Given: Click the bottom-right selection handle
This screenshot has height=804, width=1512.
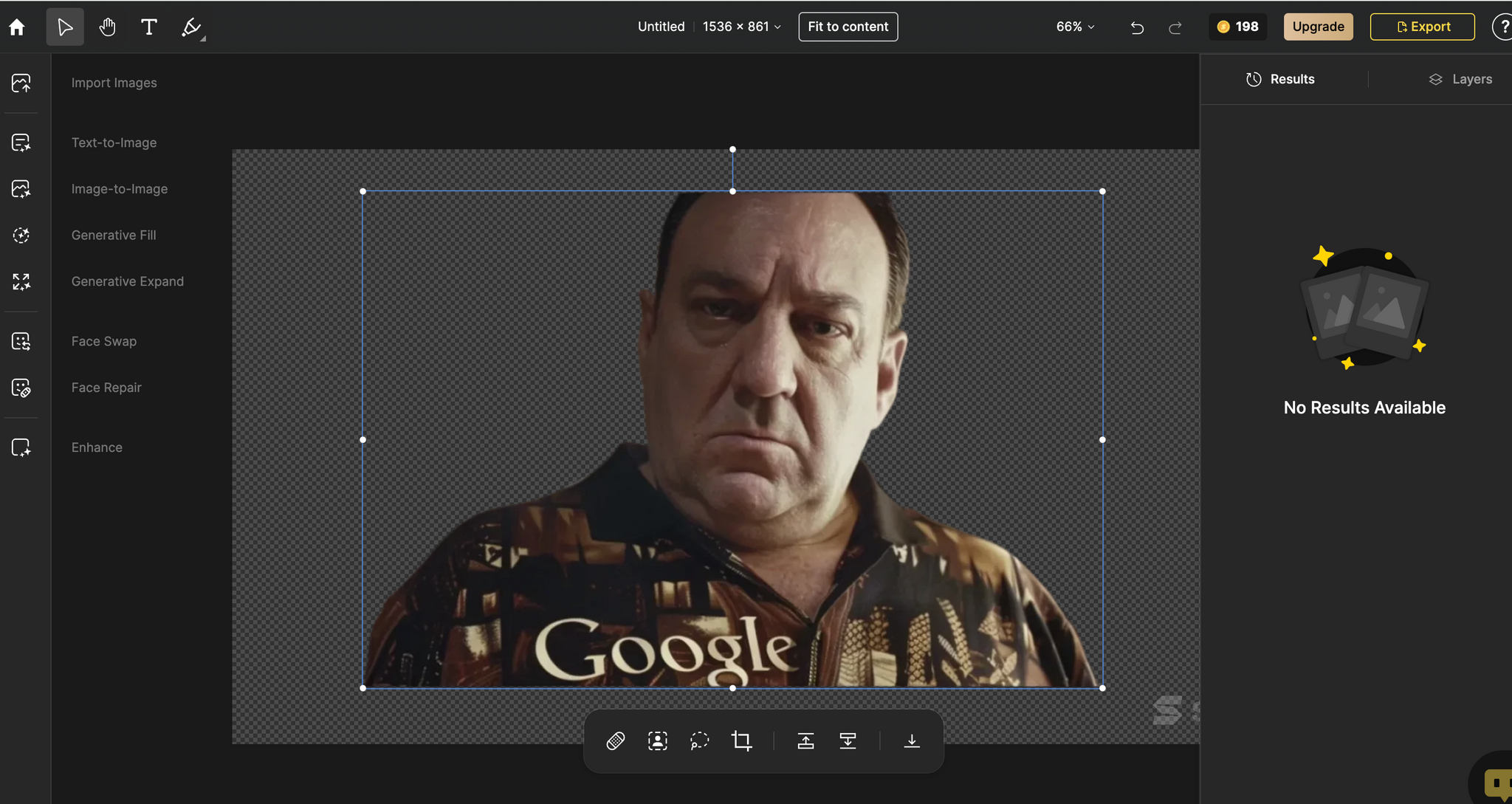Looking at the screenshot, I should (x=1102, y=688).
